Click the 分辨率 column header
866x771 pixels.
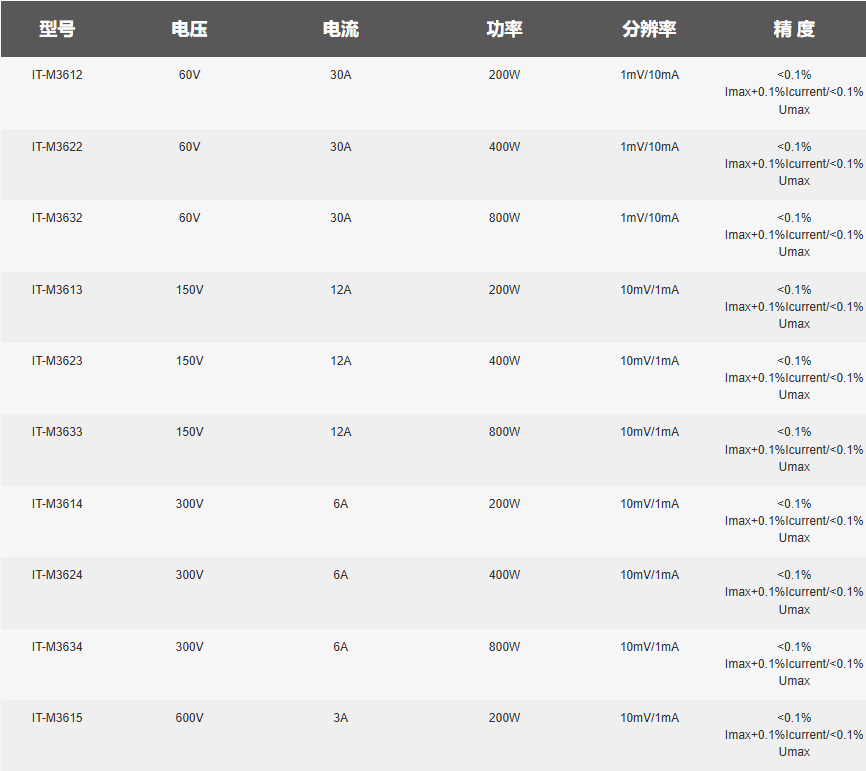650,29
